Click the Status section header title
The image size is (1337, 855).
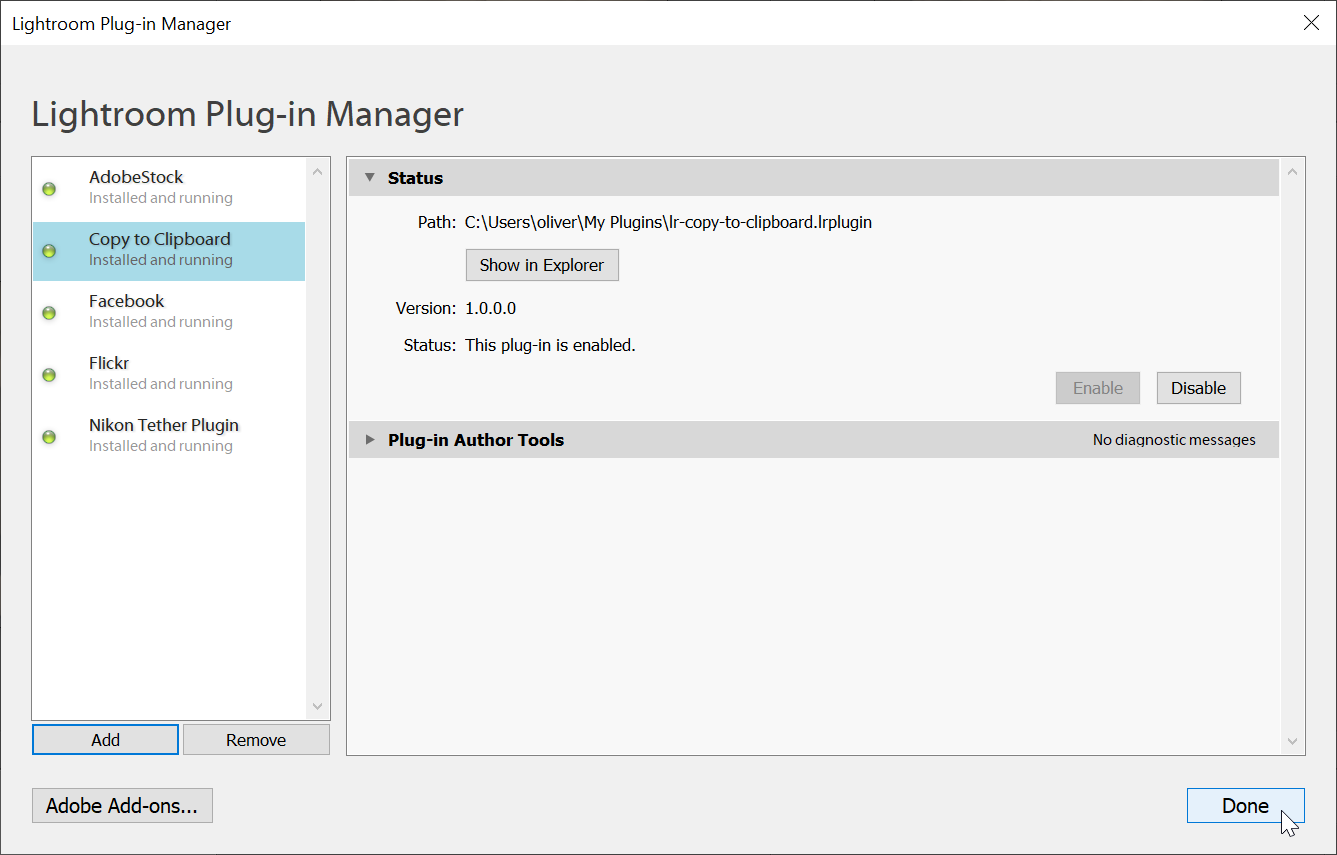tap(415, 178)
